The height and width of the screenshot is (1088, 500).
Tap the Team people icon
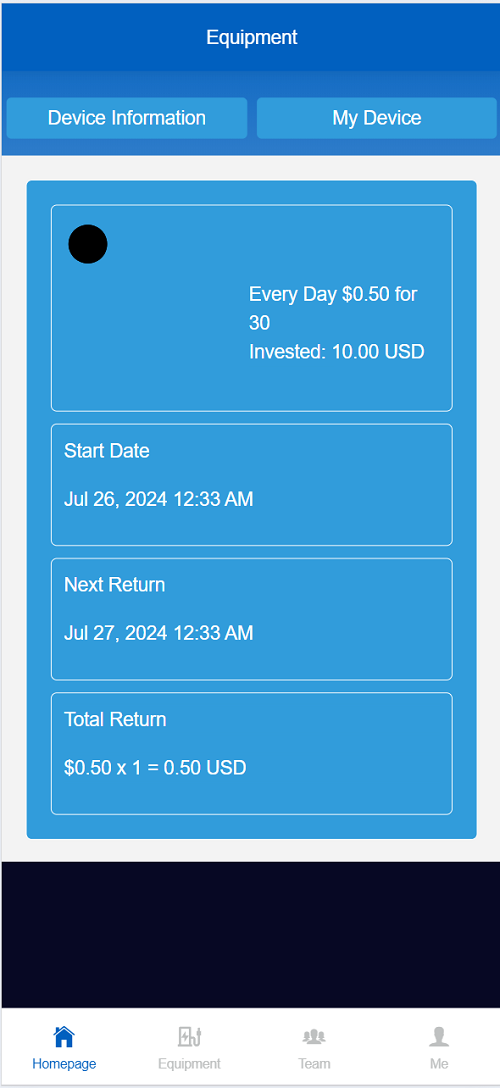coord(314,1037)
